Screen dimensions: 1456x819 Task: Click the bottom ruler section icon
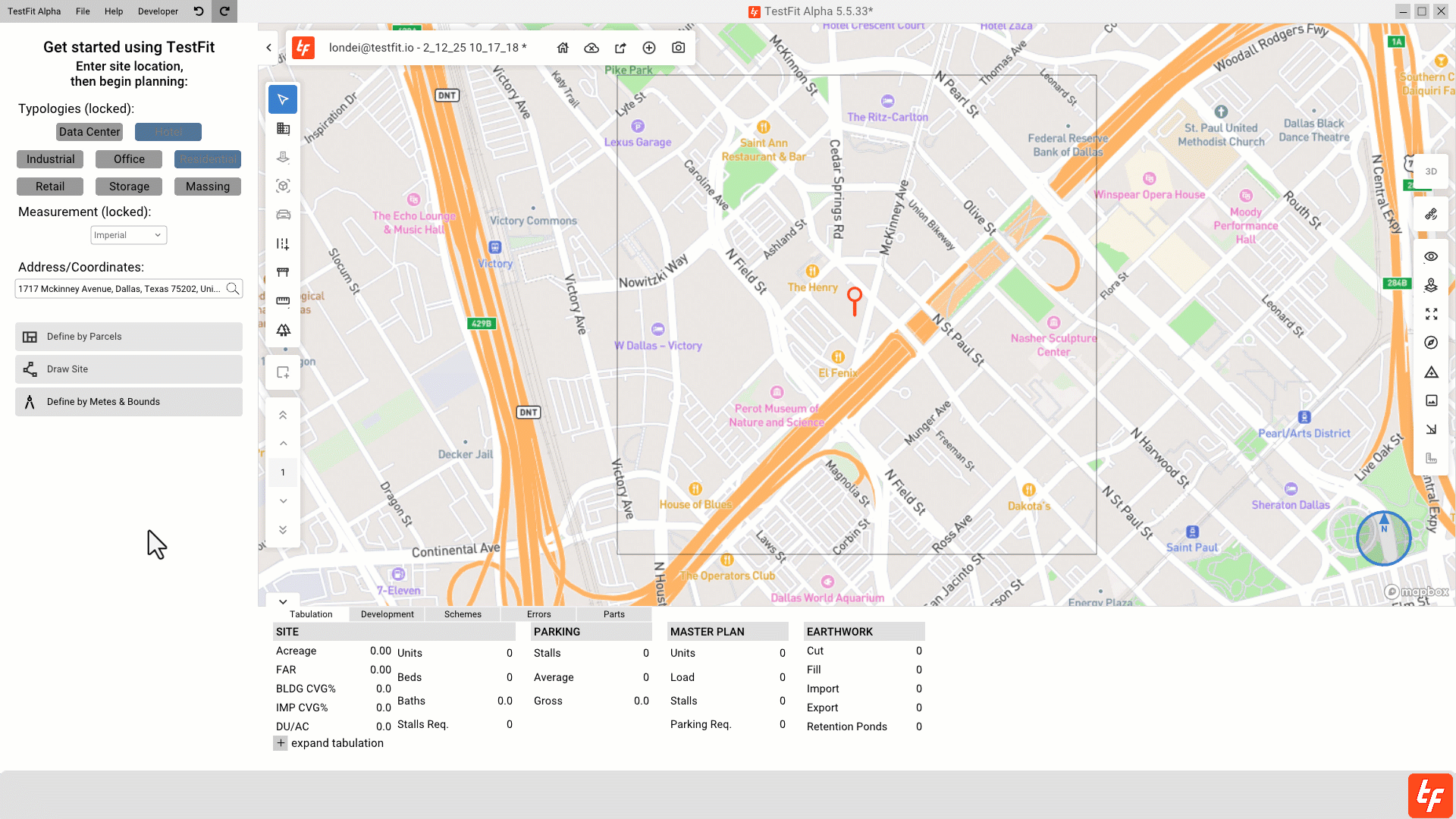point(1431,458)
